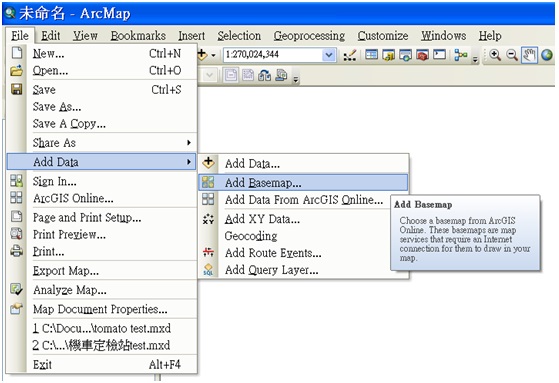Choose Save A Copy... in the File menu
Screen dimensions: 559x383
(x=102, y=124)
